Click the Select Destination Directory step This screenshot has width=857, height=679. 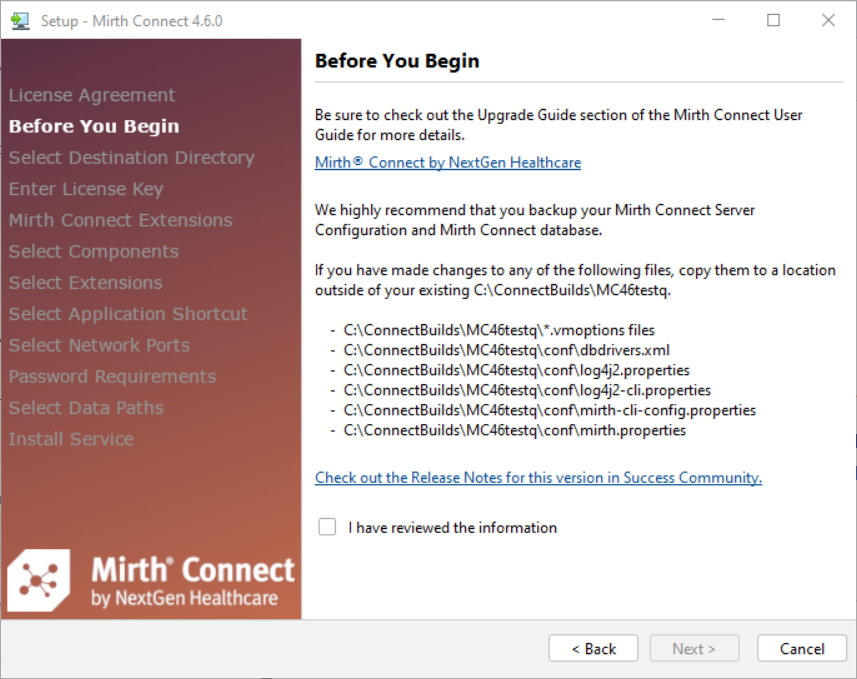pos(132,157)
